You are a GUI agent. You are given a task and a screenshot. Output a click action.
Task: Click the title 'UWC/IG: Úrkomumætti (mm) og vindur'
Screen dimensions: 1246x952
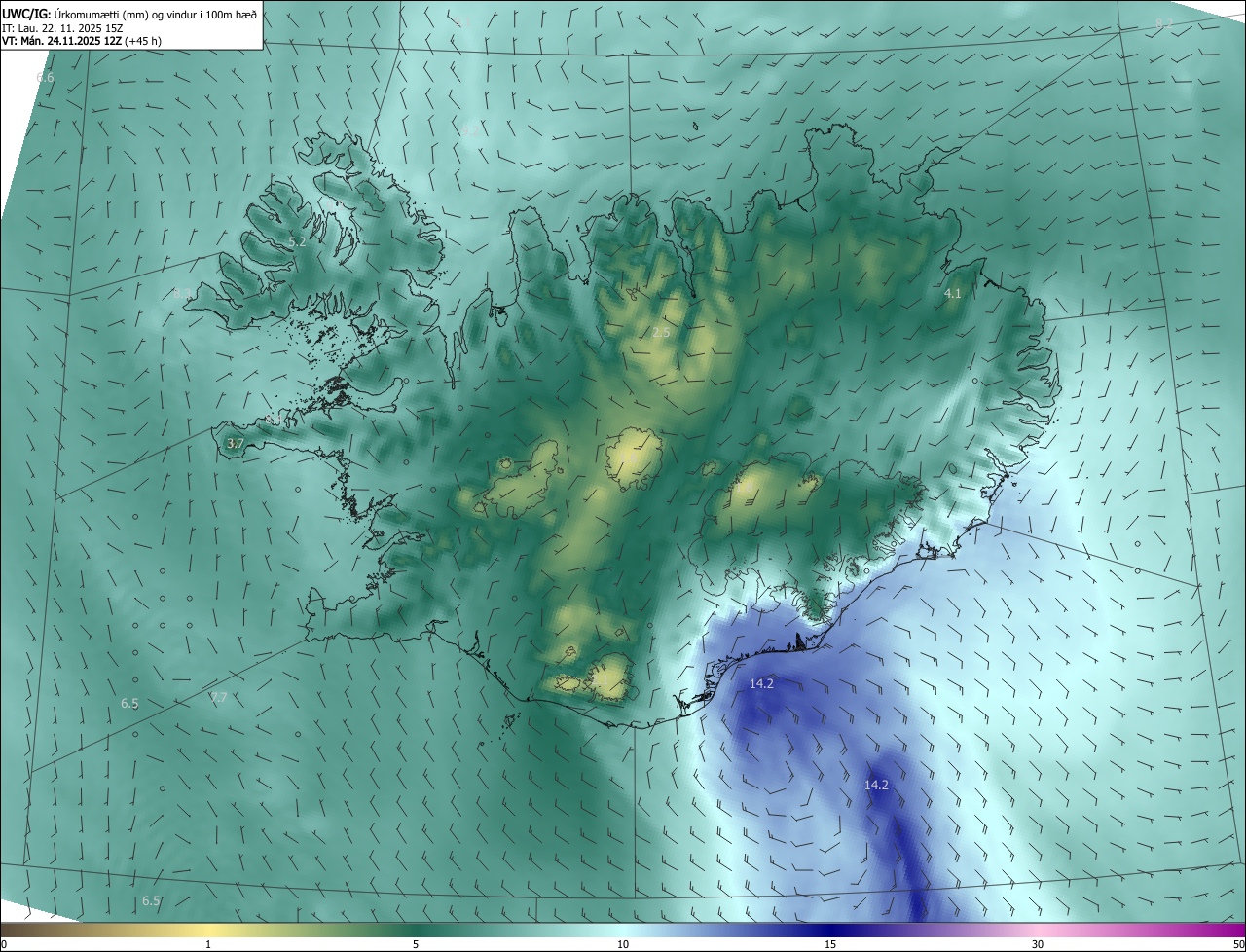point(129,14)
